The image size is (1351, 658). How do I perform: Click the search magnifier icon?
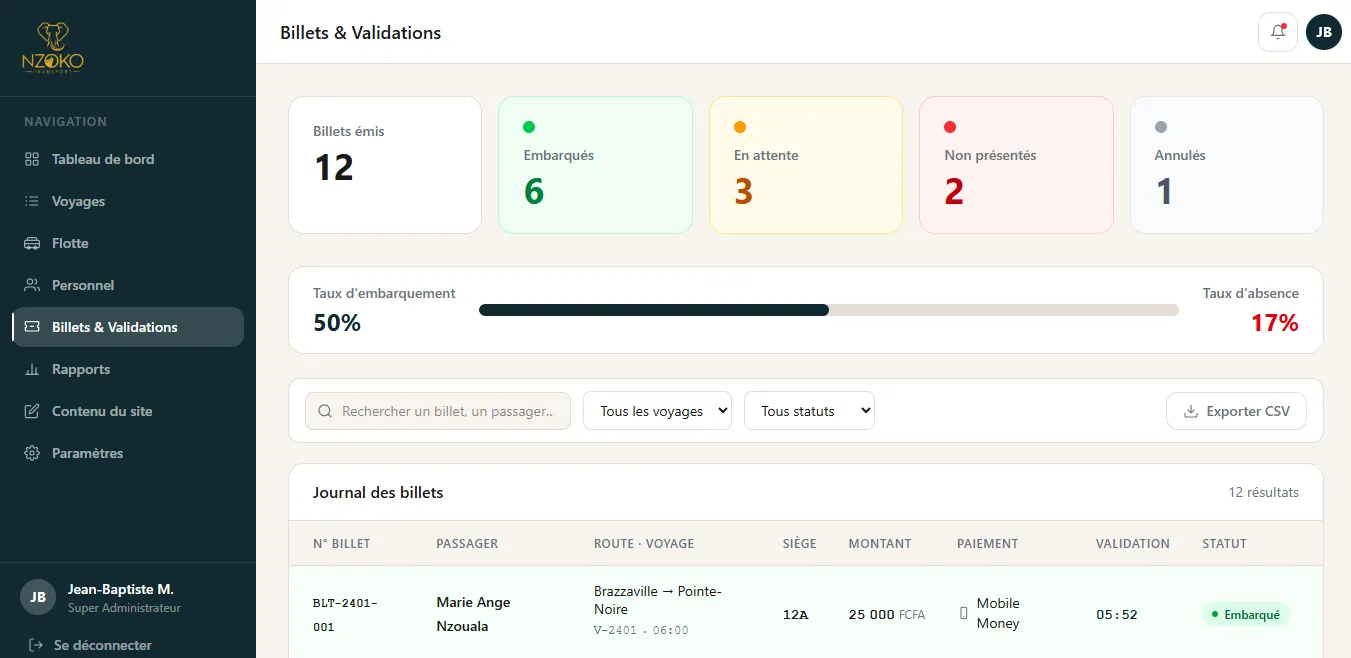[x=325, y=411]
